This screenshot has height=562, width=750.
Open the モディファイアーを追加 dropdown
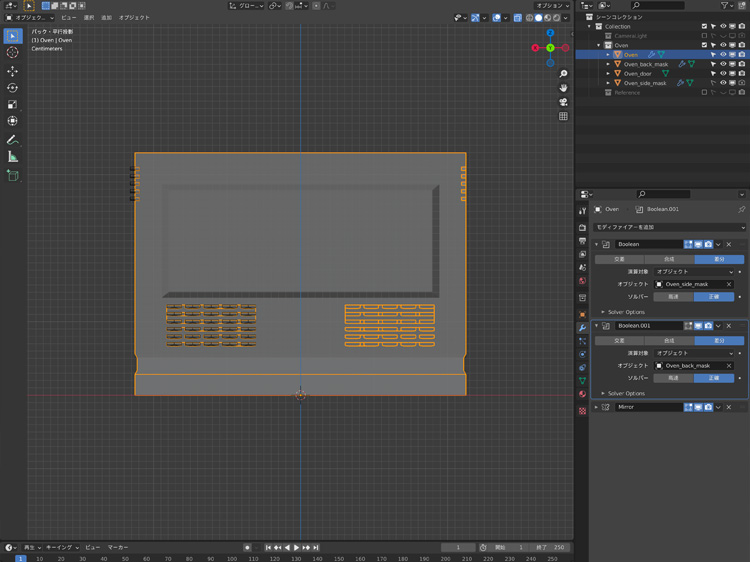pyautogui.click(x=670, y=228)
